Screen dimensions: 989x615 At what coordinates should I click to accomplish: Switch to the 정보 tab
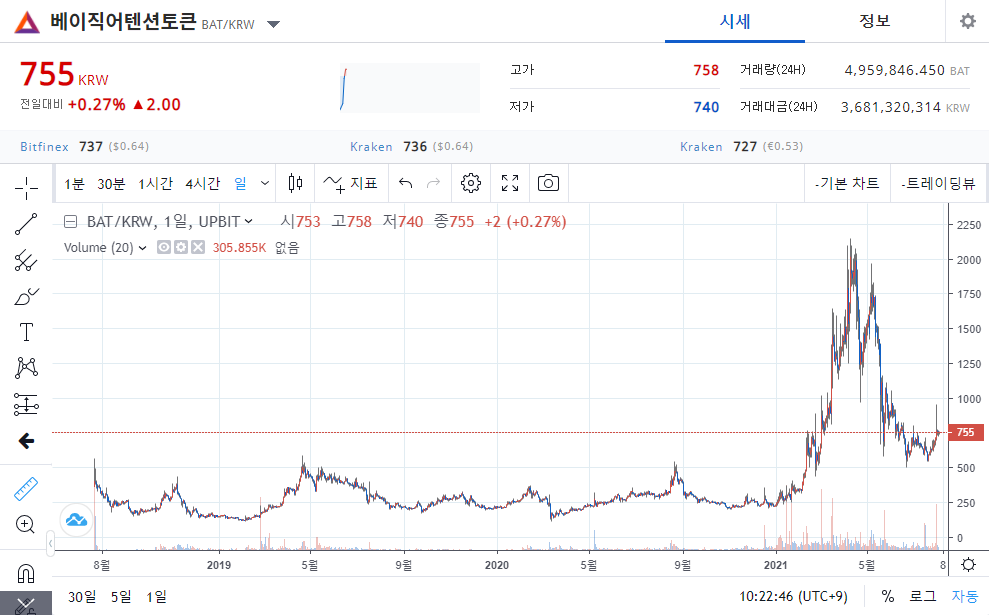tap(875, 21)
